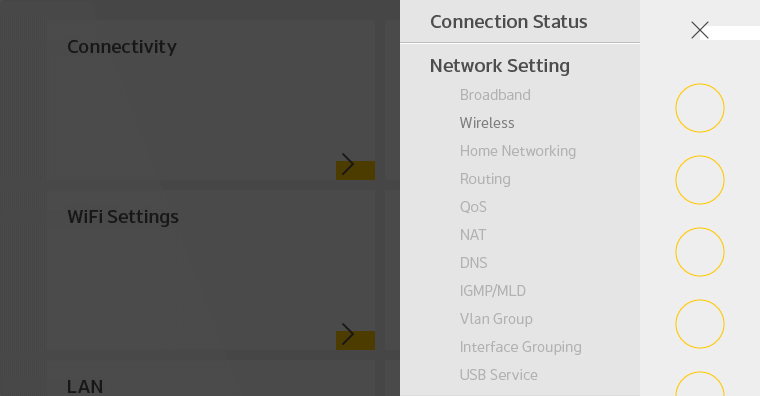This screenshot has width=760, height=396.
Task: Collapse the Network Setting menu section
Action: [500, 65]
